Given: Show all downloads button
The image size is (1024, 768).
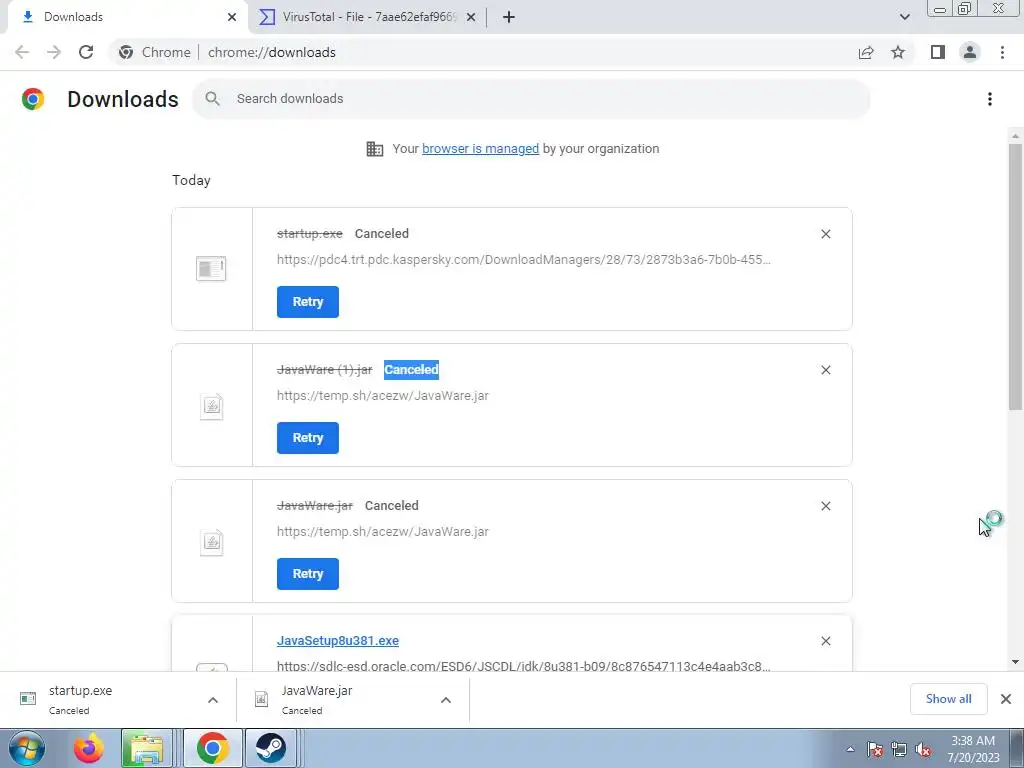Looking at the screenshot, I should pos(948,699).
